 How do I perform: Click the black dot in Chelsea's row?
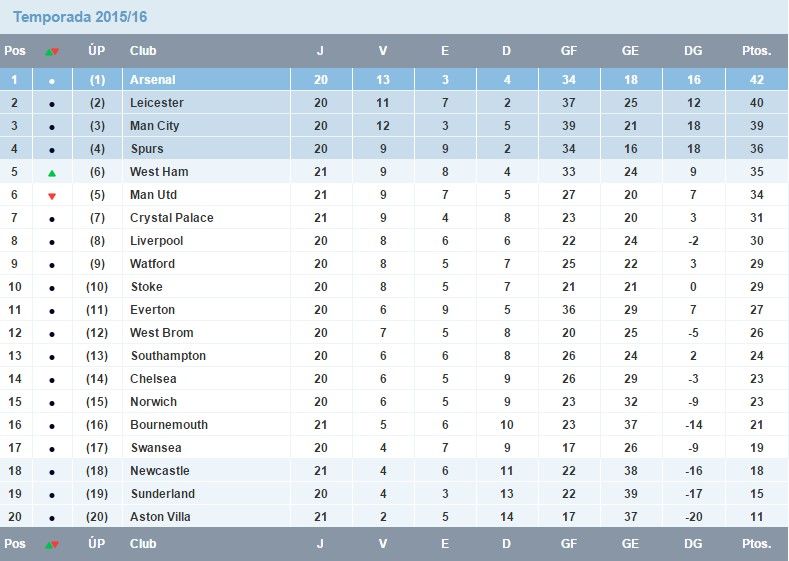(52, 380)
